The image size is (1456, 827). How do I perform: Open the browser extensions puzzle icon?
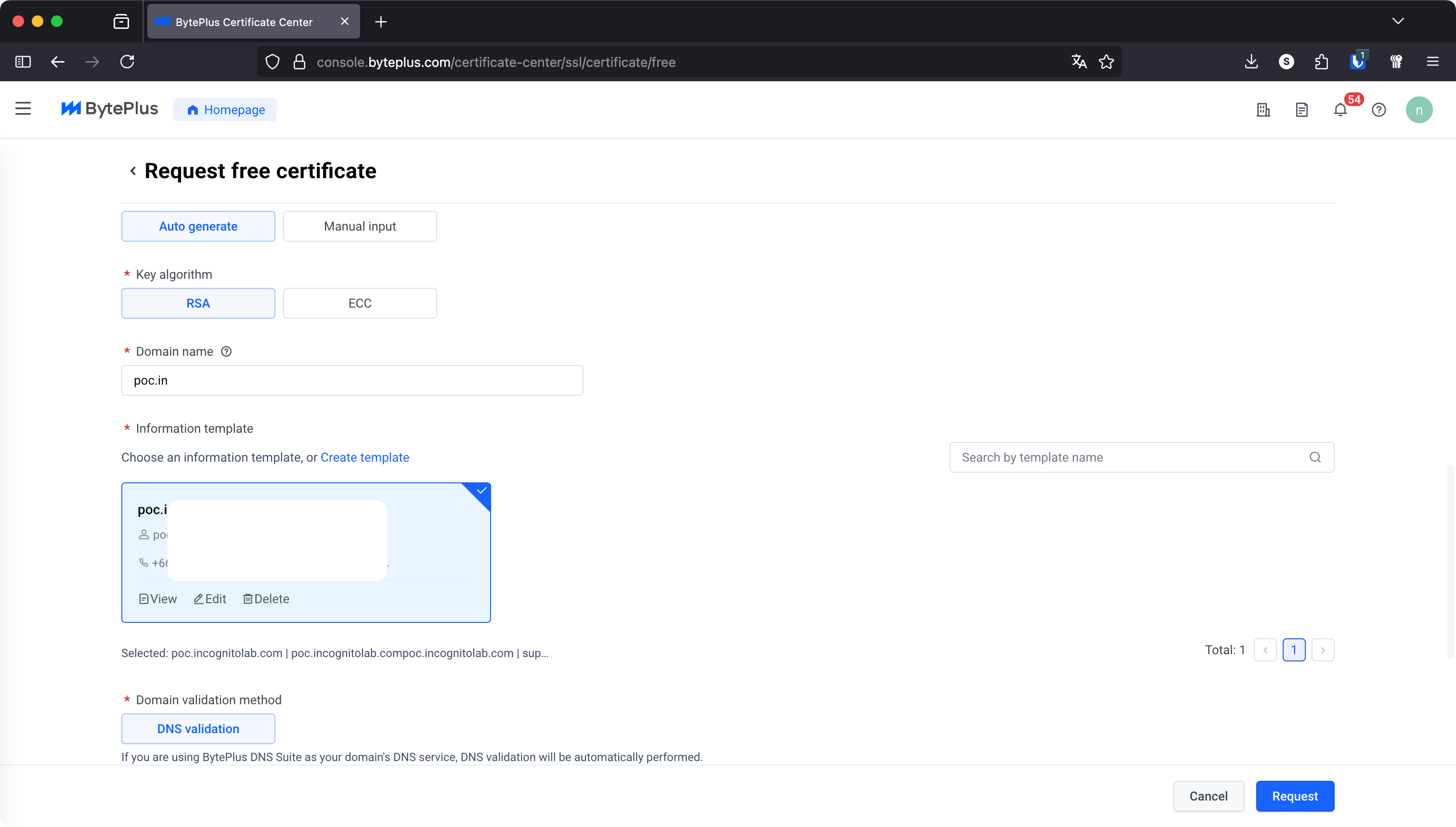tap(1321, 62)
